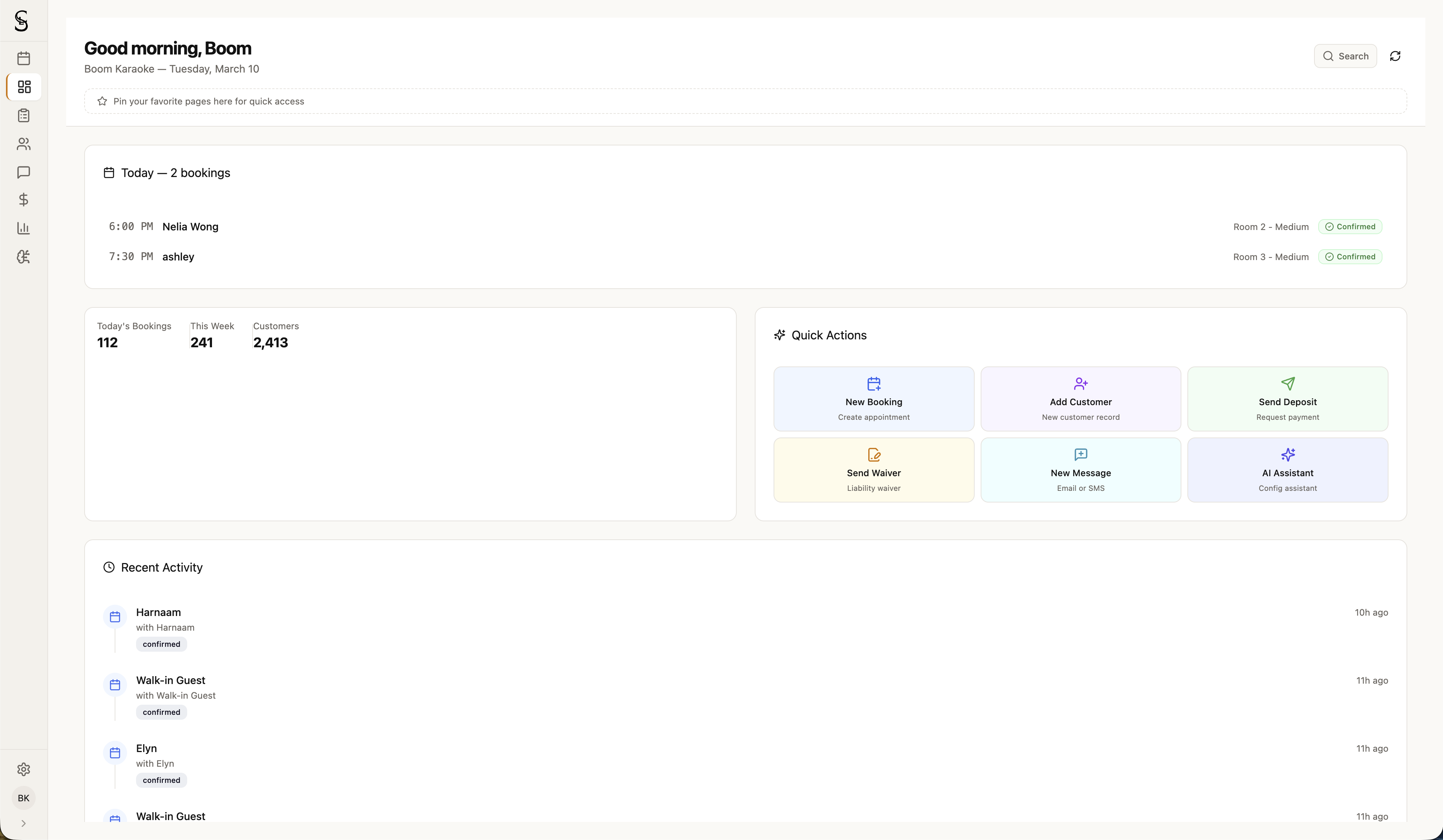Click the Harnaam recent activity entry
The image size is (1443, 840).
tap(159, 613)
